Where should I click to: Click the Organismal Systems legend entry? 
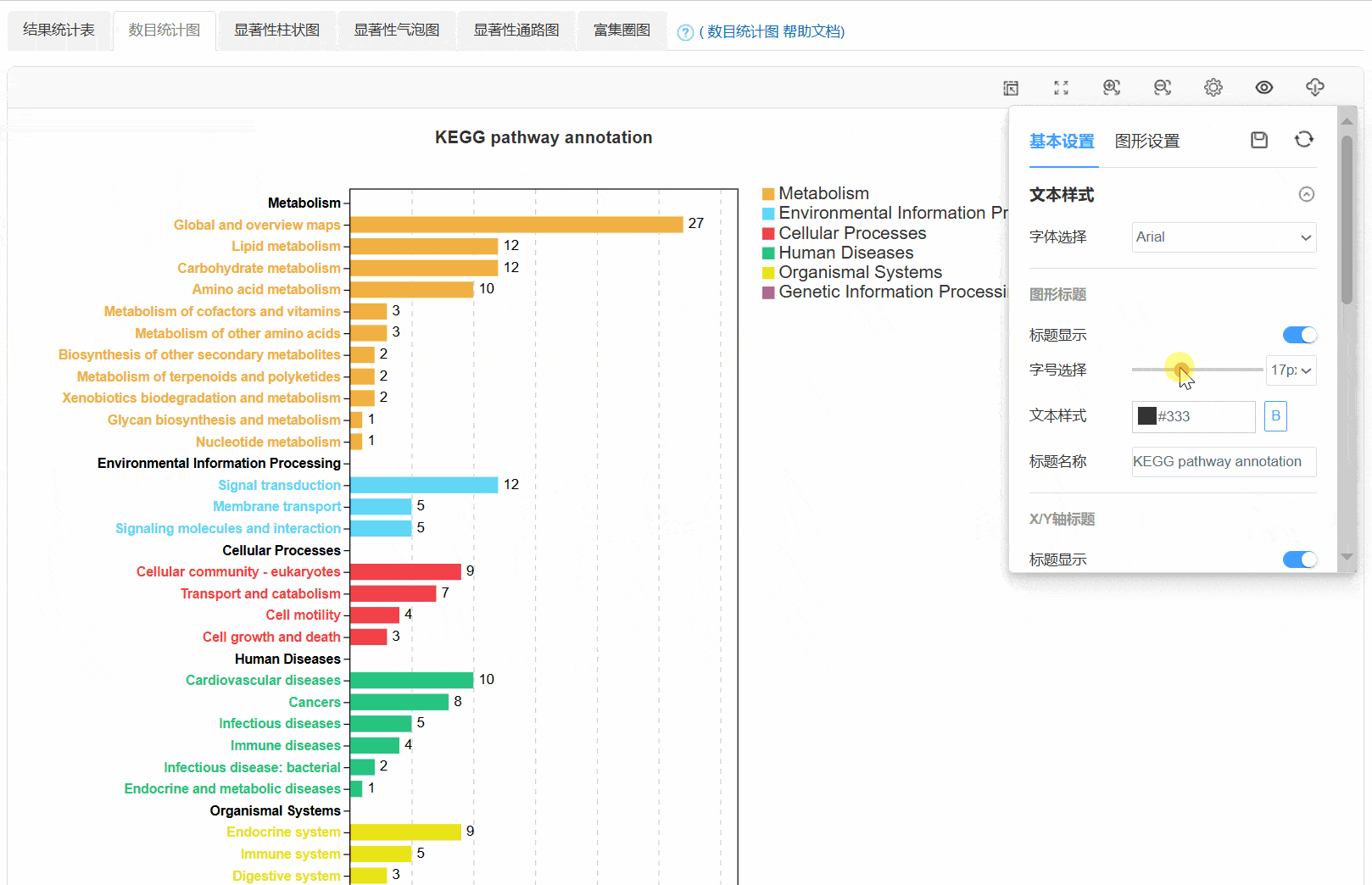point(852,272)
